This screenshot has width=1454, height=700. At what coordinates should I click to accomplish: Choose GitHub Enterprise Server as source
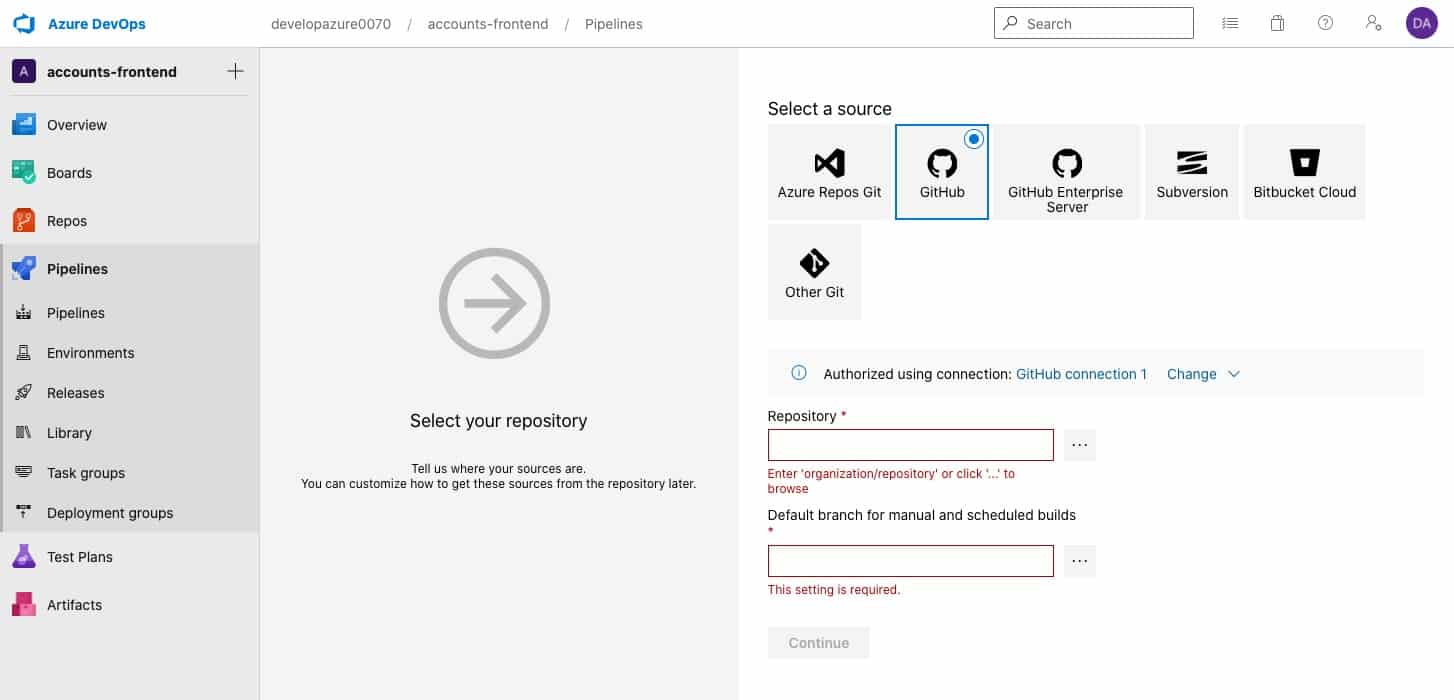[1066, 172]
